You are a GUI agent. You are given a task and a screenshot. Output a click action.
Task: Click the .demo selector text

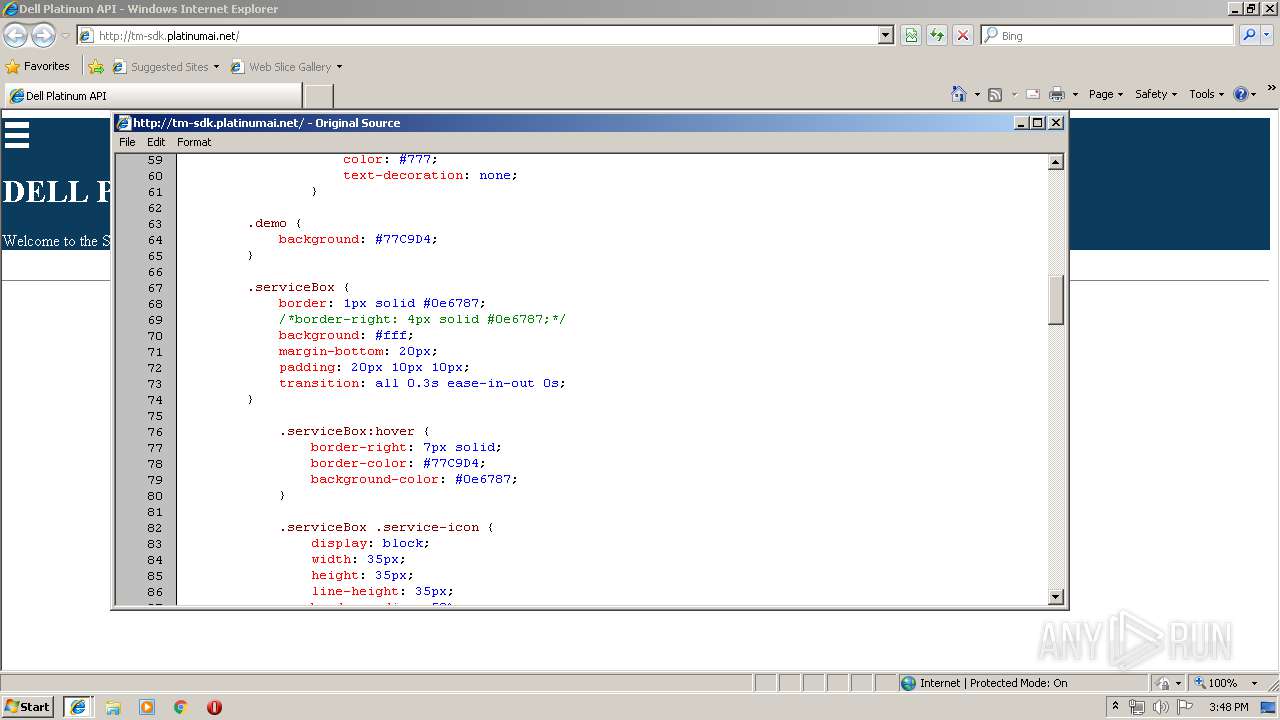click(x=267, y=223)
